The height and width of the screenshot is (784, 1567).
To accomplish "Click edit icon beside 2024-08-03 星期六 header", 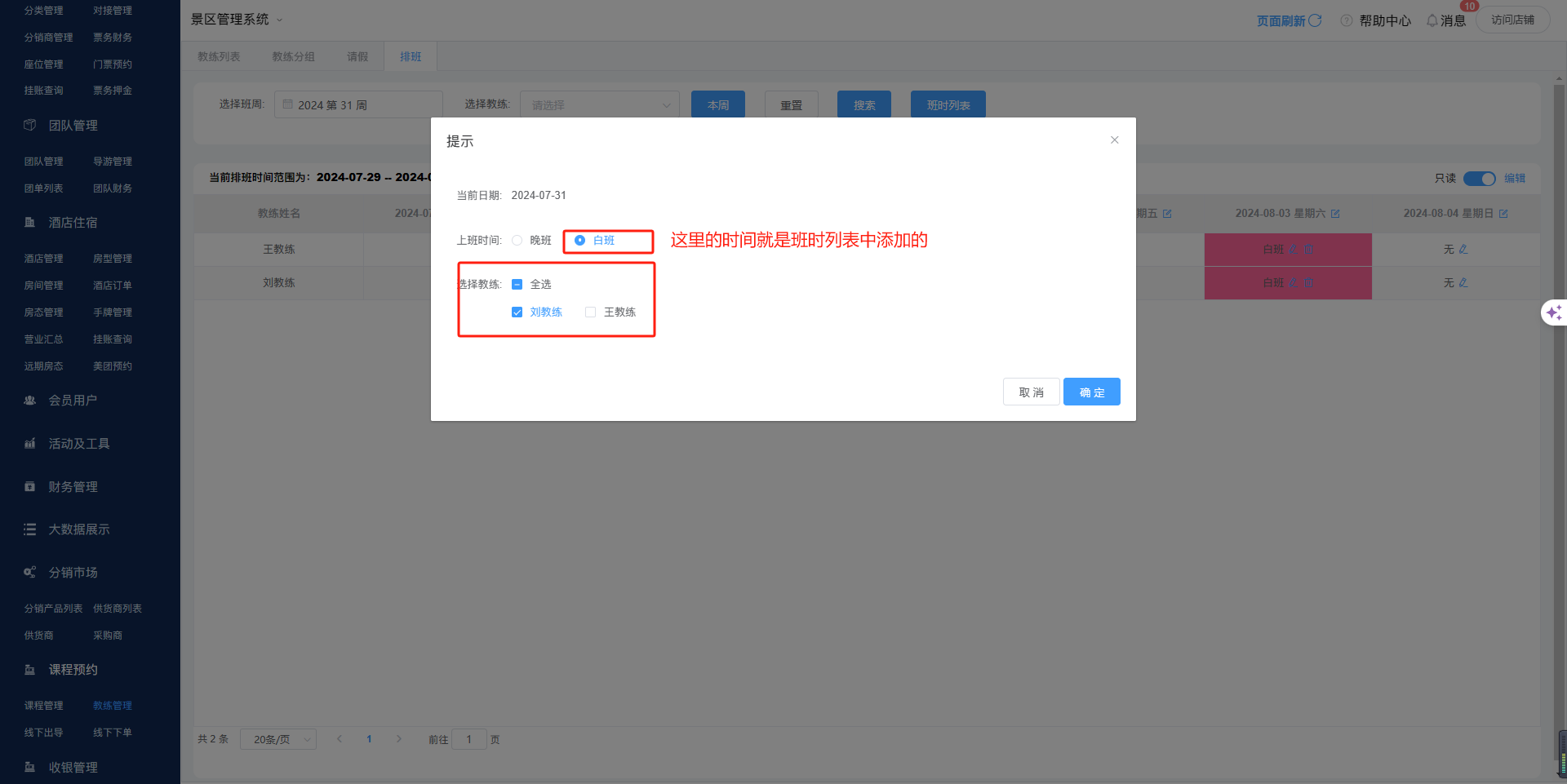I will tap(1335, 214).
